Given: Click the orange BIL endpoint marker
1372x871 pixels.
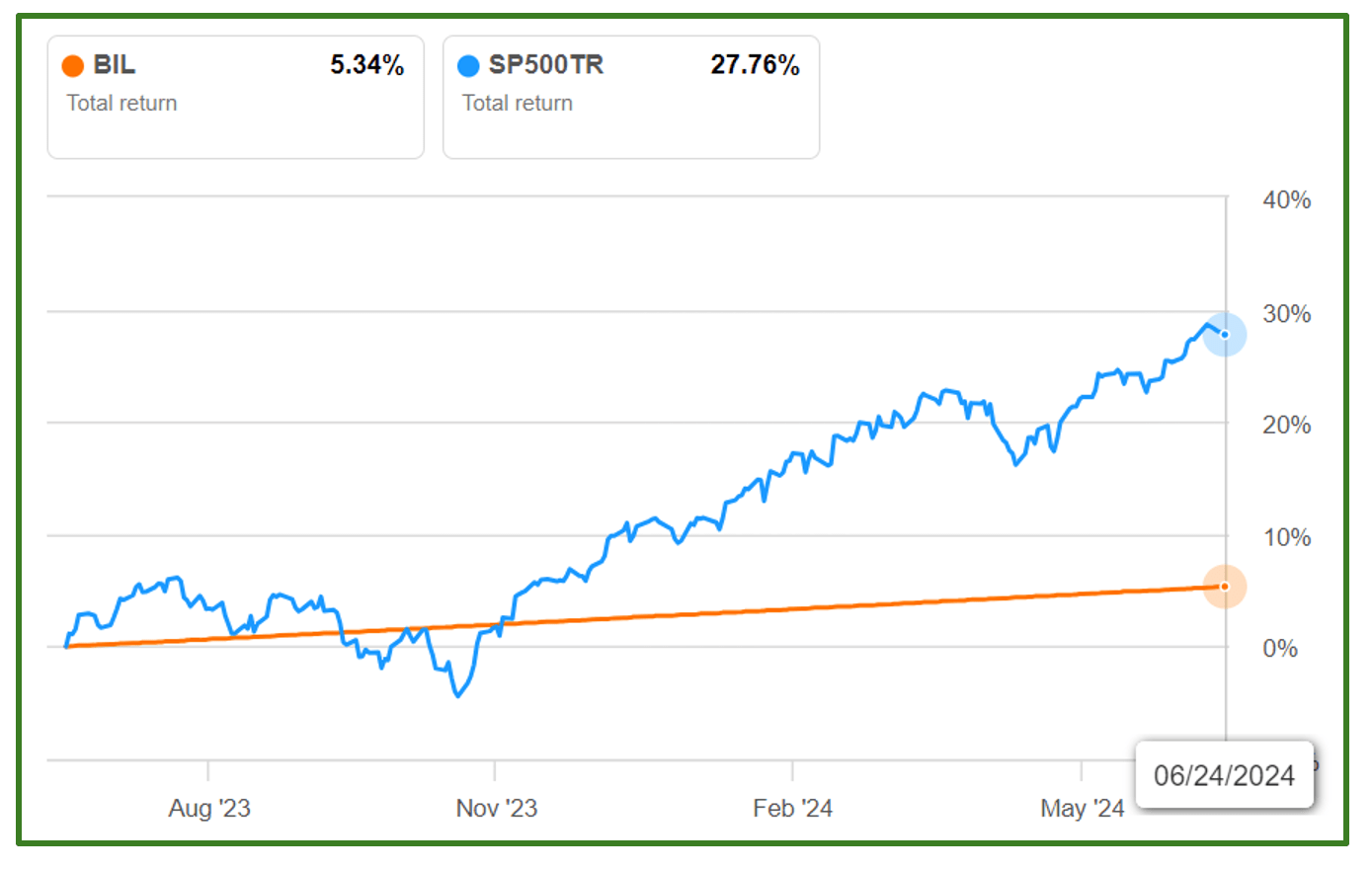Looking at the screenshot, I should click(x=1225, y=587).
